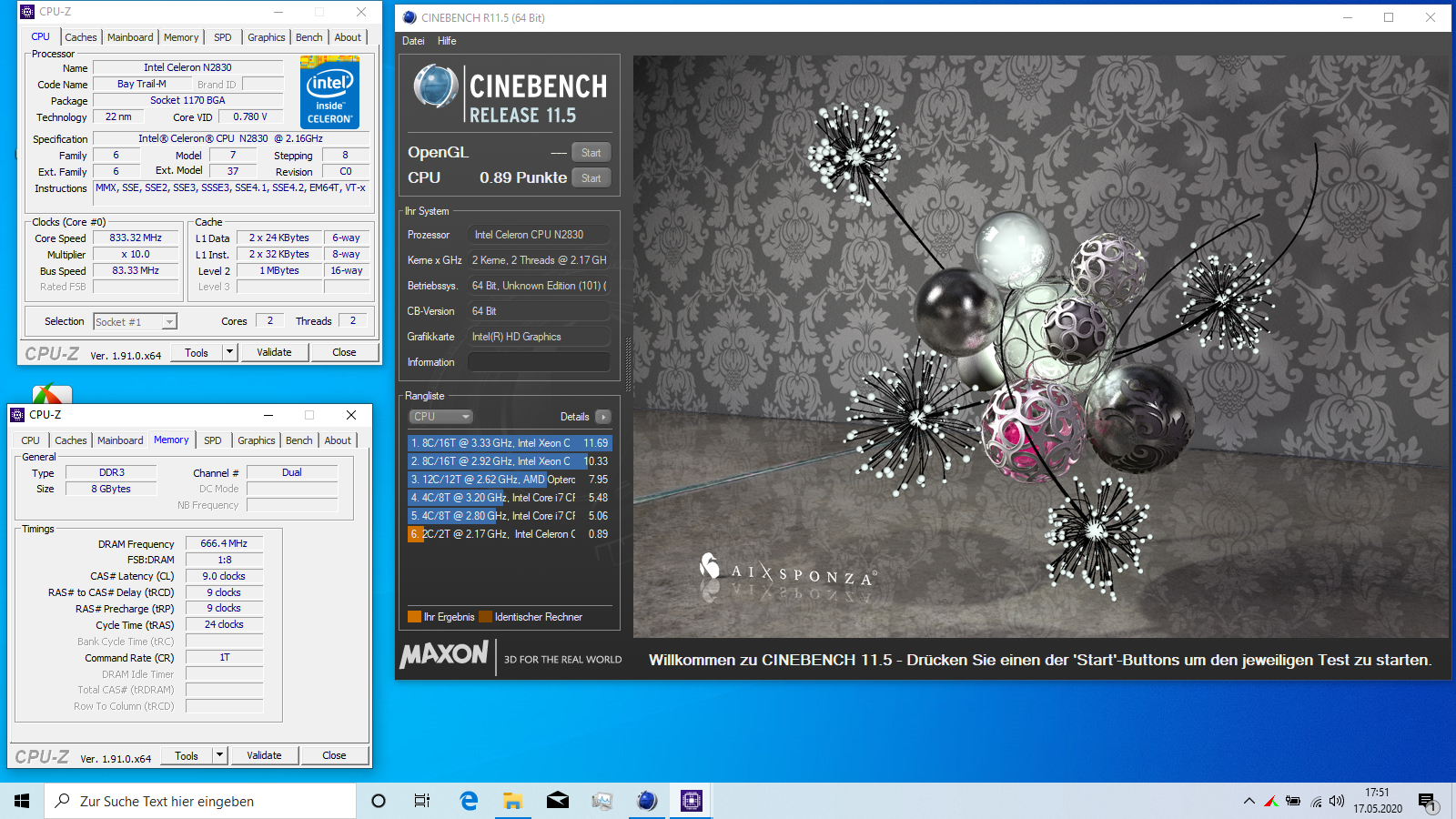The image size is (1456, 819).
Task: Click Close button in top CPU-Z
Action: pos(344,352)
